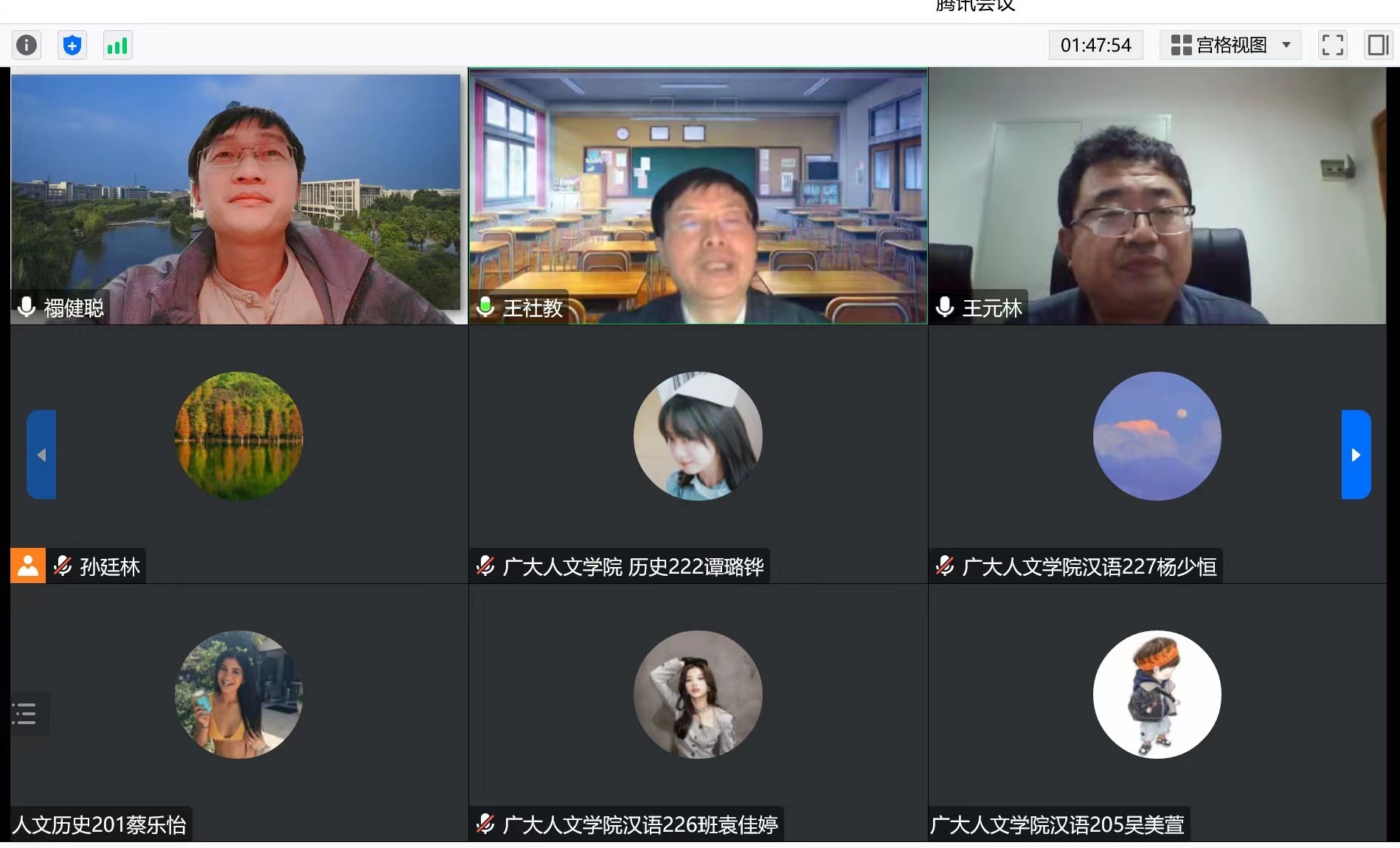This screenshot has width=1400, height=848.
Task: Enter full screen mode
Action: (x=1332, y=45)
